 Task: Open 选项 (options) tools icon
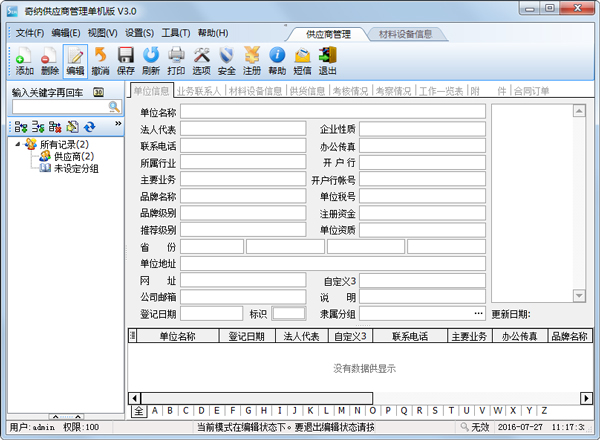[201, 61]
